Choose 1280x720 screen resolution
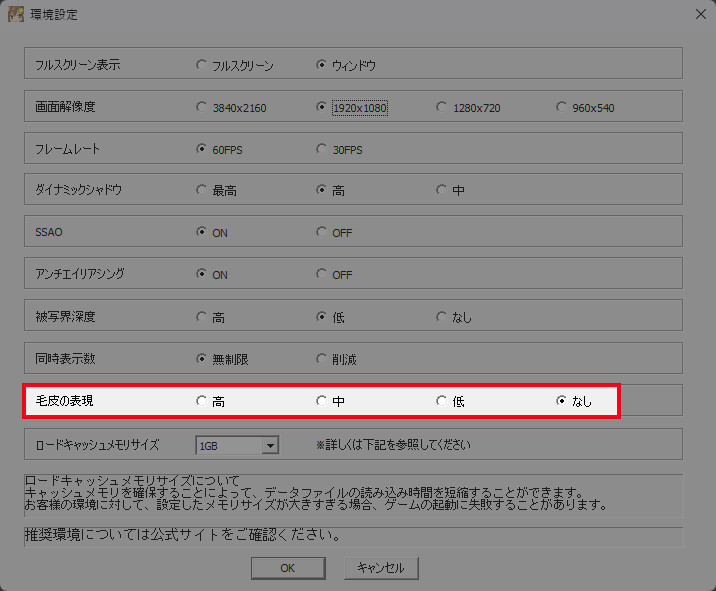Image resolution: width=716 pixels, height=591 pixels. click(x=442, y=107)
